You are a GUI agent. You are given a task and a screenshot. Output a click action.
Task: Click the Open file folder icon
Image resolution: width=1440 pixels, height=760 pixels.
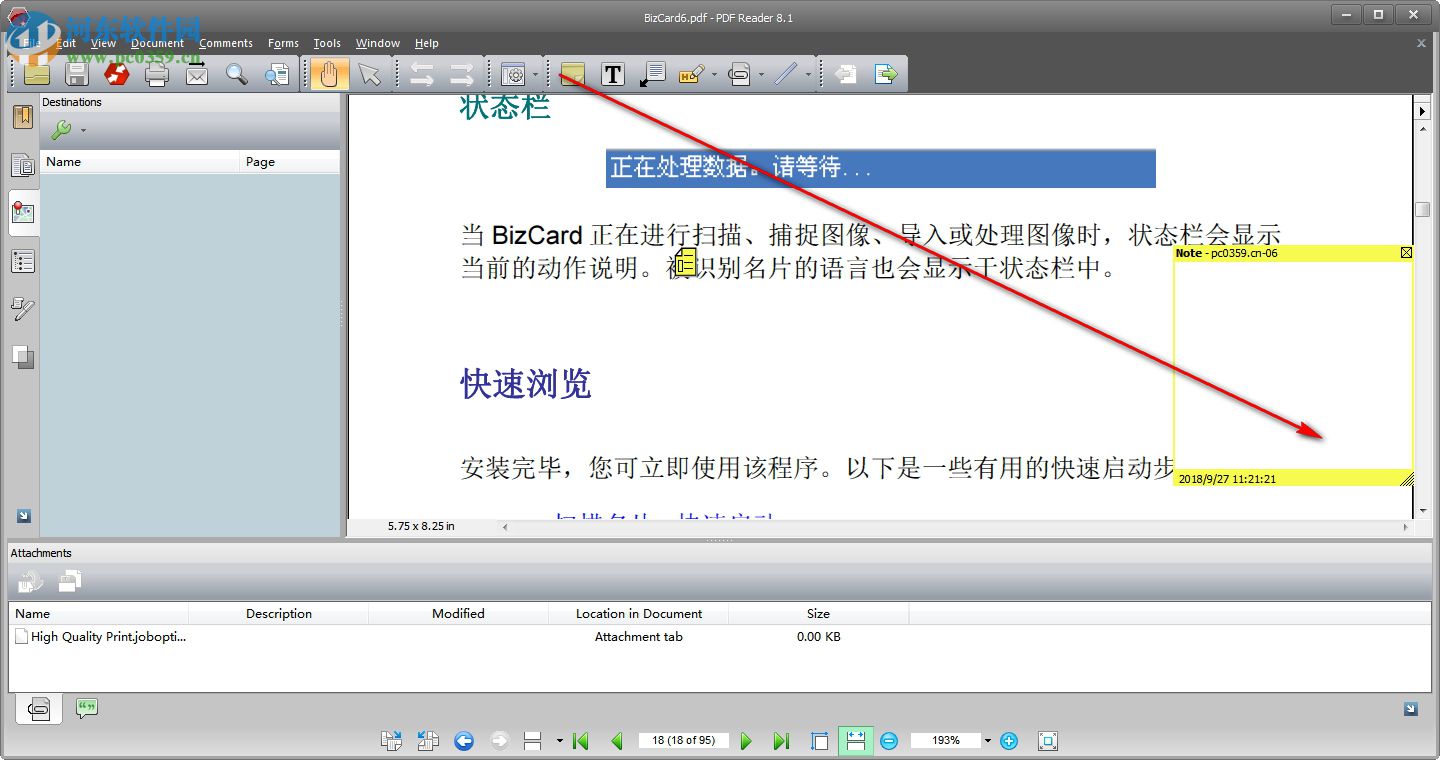coord(37,74)
